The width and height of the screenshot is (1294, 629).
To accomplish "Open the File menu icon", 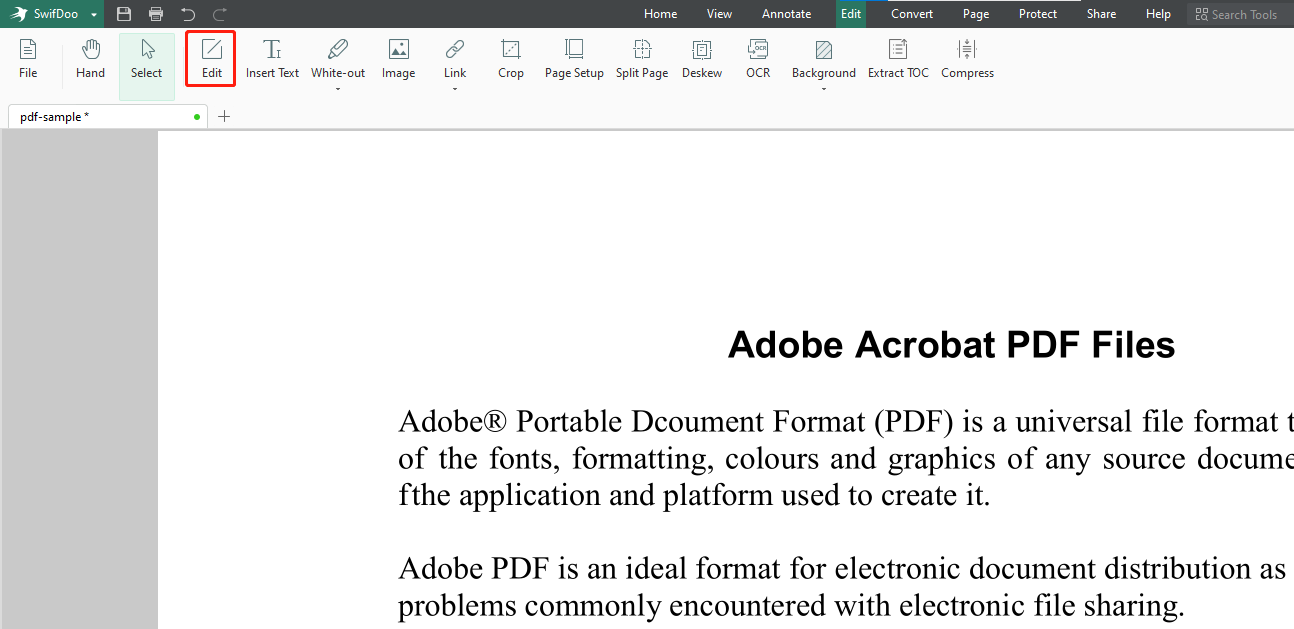I will click(28, 59).
